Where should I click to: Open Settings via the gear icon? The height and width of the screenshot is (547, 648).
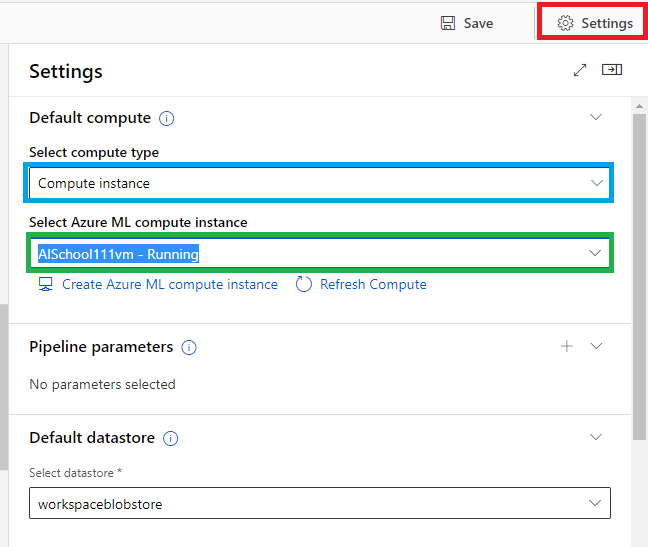pyautogui.click(x=565, y=23)
